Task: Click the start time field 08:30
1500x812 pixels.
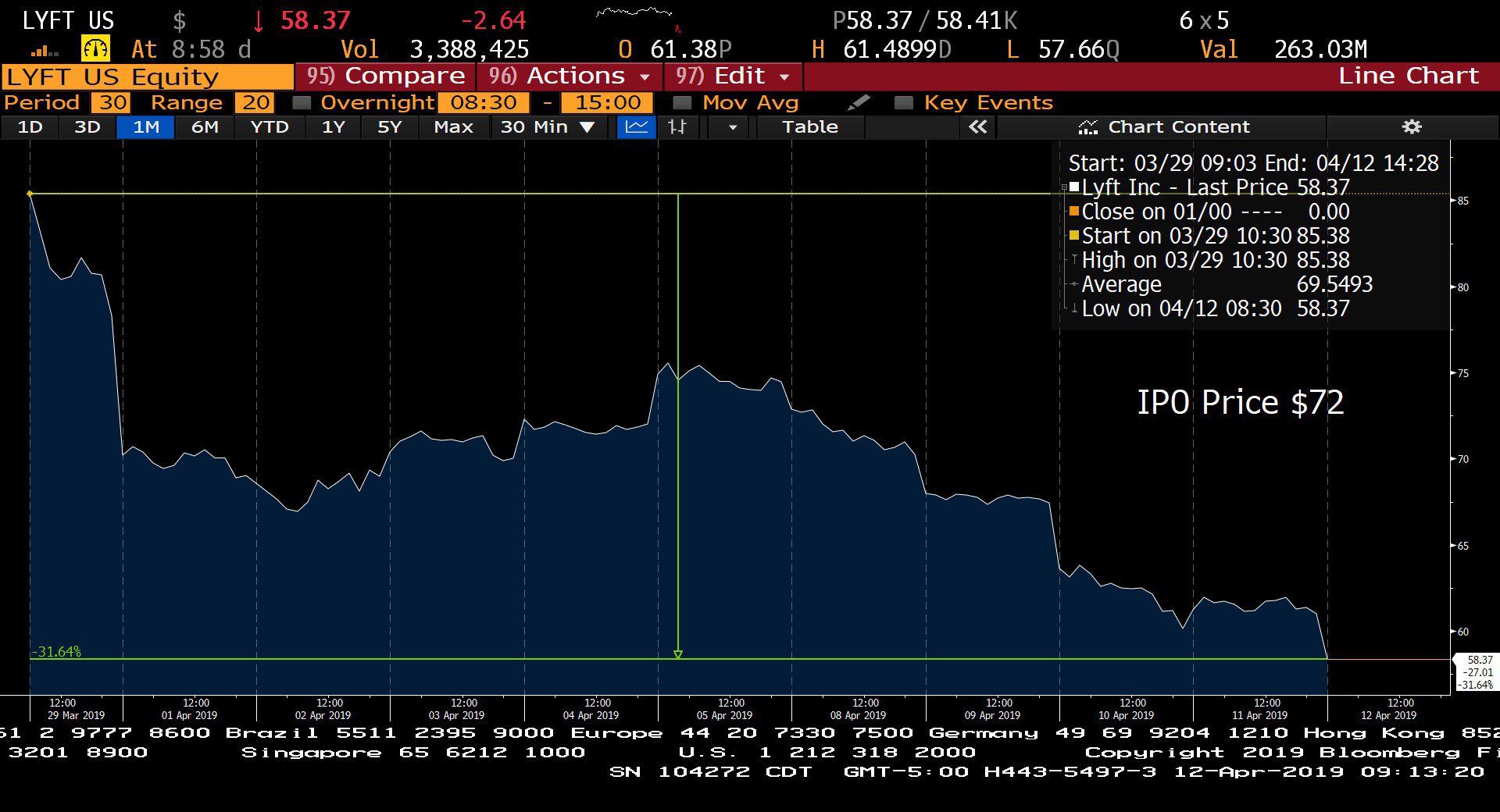Action: pyautogui.click(x=484, y=102)
